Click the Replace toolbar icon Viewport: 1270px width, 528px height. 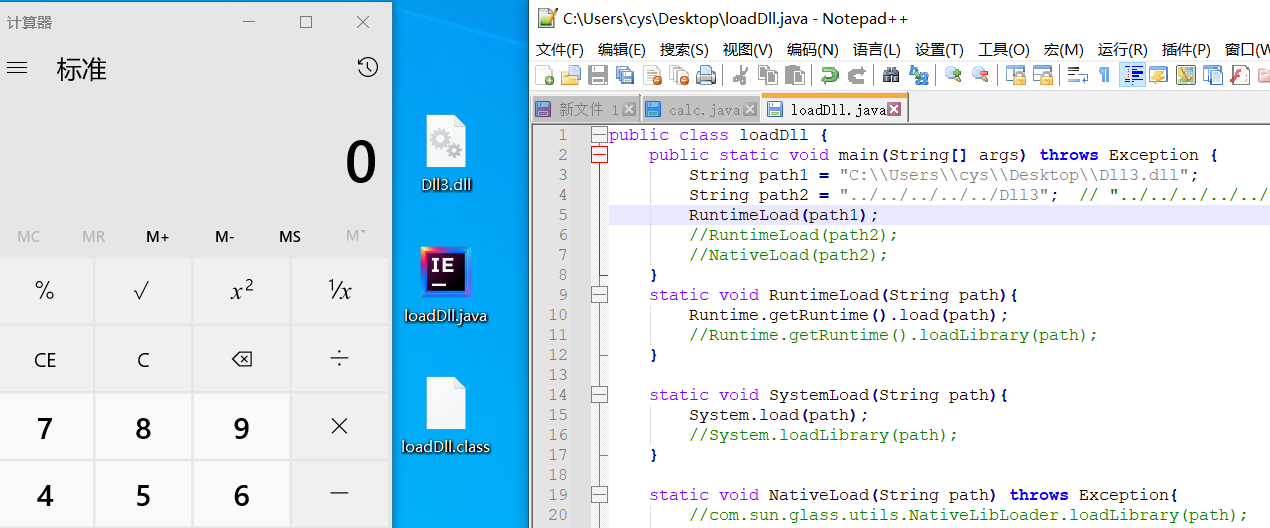919,75
